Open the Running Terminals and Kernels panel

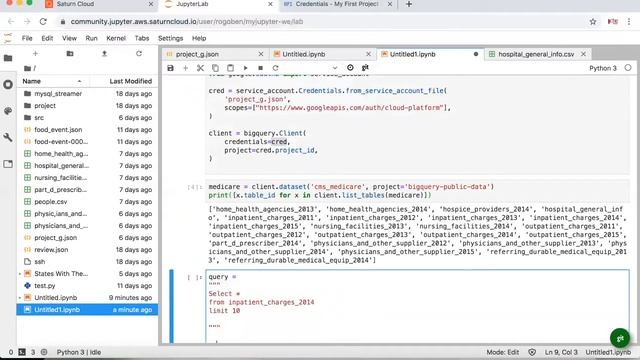[8, 84]
